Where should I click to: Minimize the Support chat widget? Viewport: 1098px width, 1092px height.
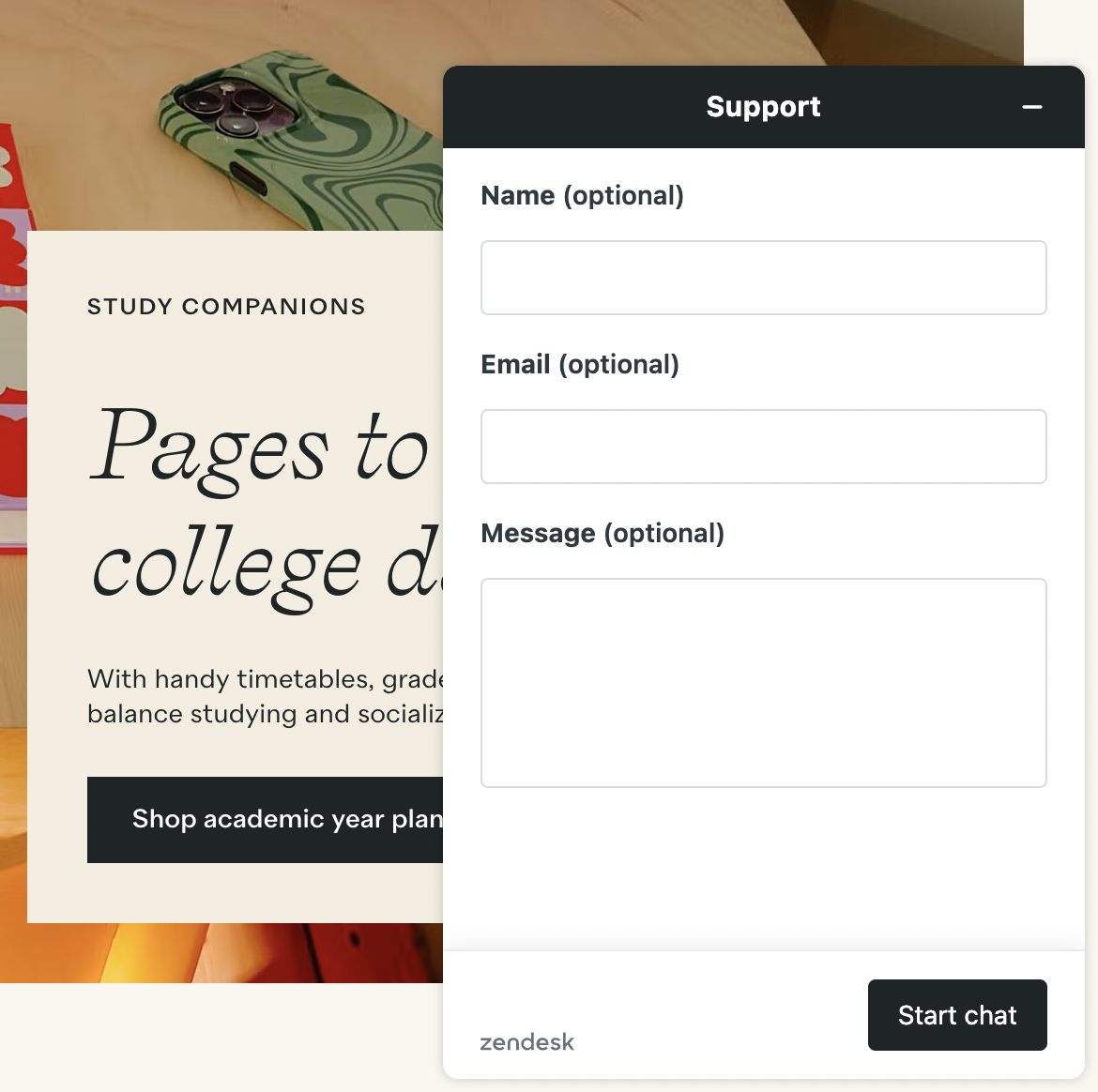click(1032, 107)
